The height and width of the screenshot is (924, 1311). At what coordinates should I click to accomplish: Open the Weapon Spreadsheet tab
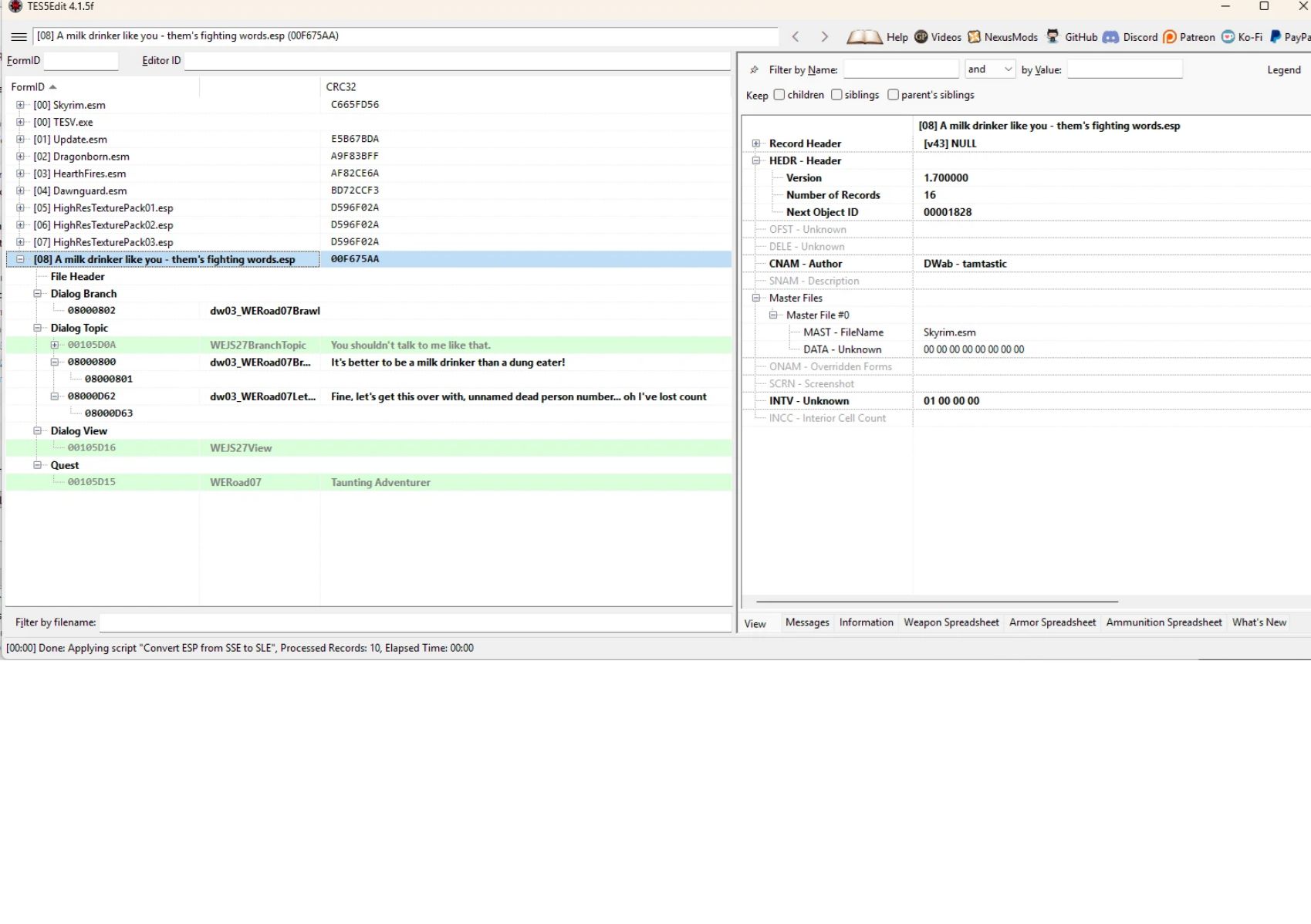click(951, 622)
